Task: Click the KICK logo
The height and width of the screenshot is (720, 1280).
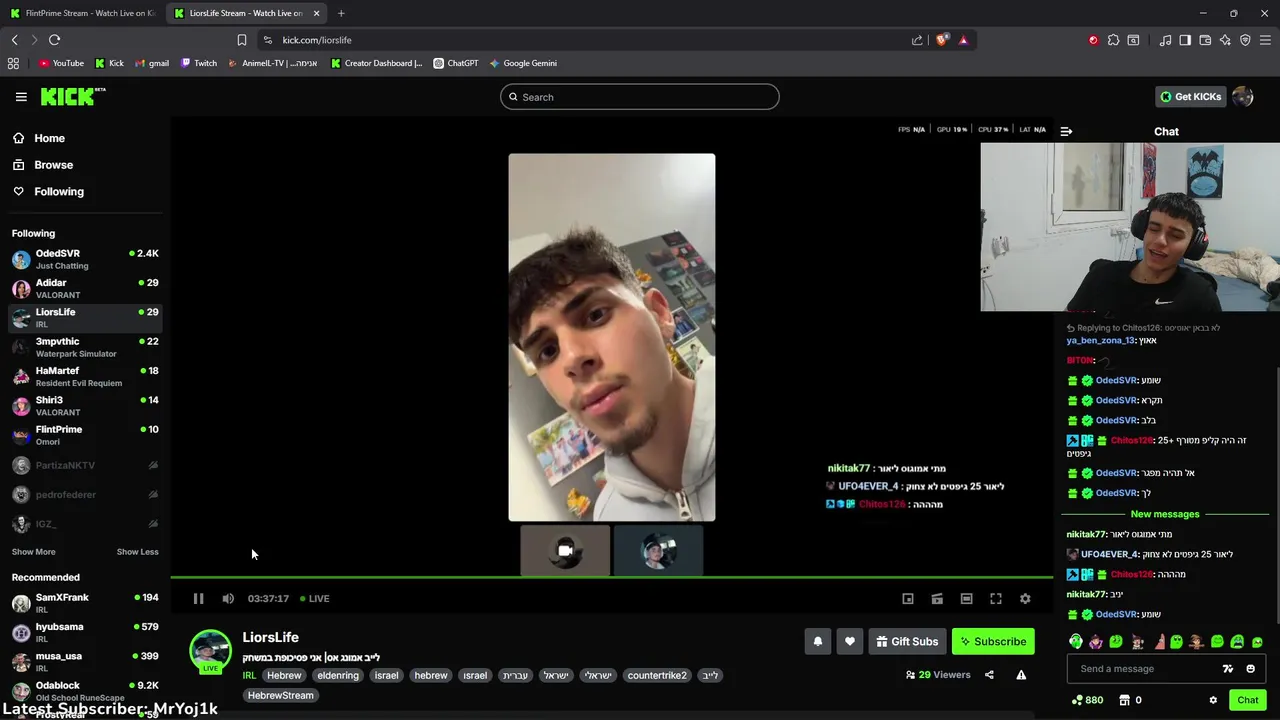Action: pyautogui.click(x=73, y=96)
